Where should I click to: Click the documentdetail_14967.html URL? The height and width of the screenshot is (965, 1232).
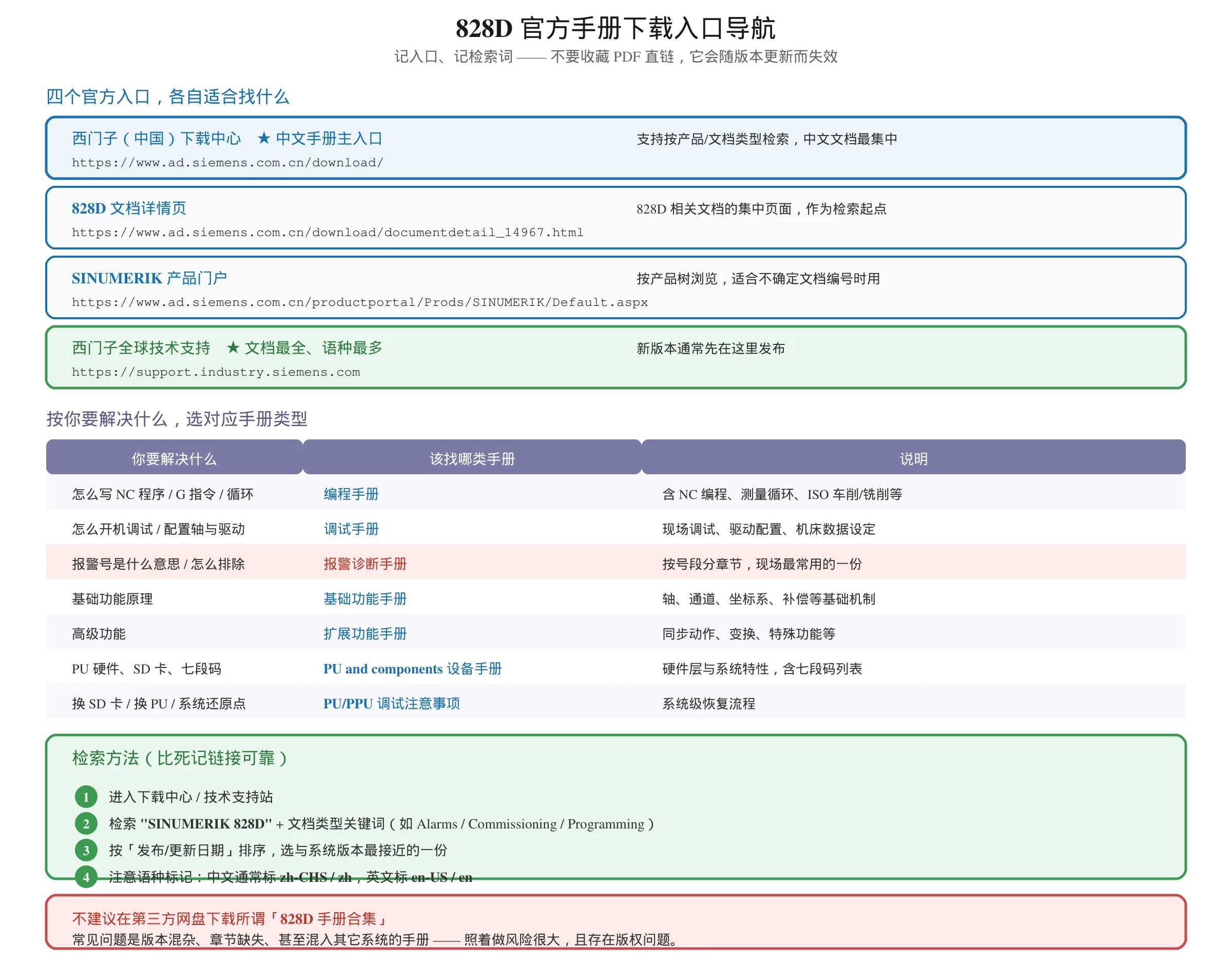tap(328, 232)
